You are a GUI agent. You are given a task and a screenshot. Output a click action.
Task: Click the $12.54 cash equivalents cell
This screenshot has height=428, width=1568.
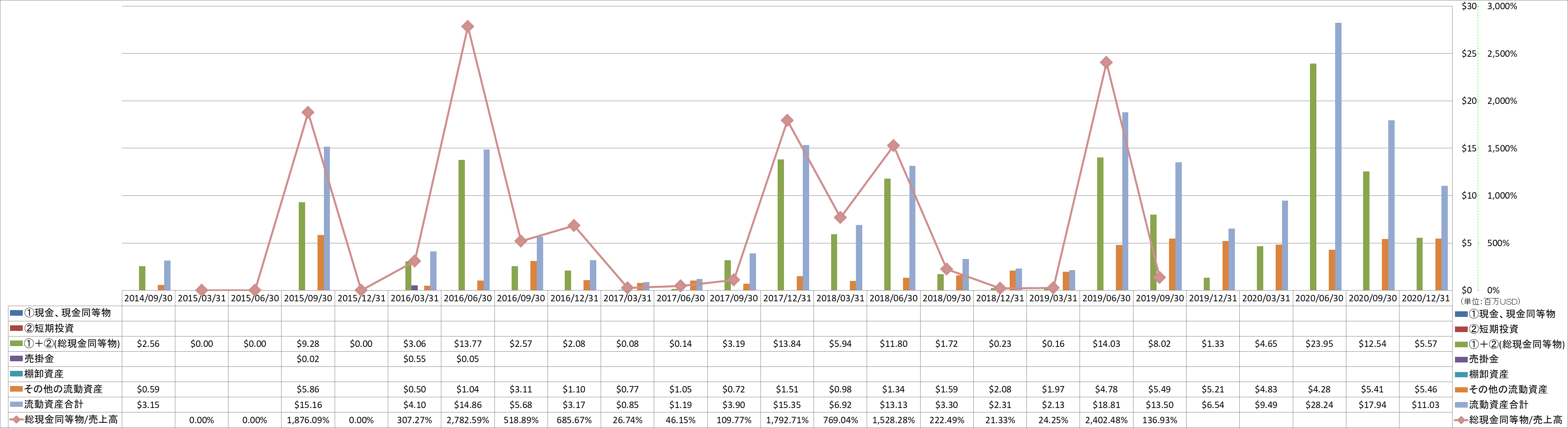click(1372, 344)
